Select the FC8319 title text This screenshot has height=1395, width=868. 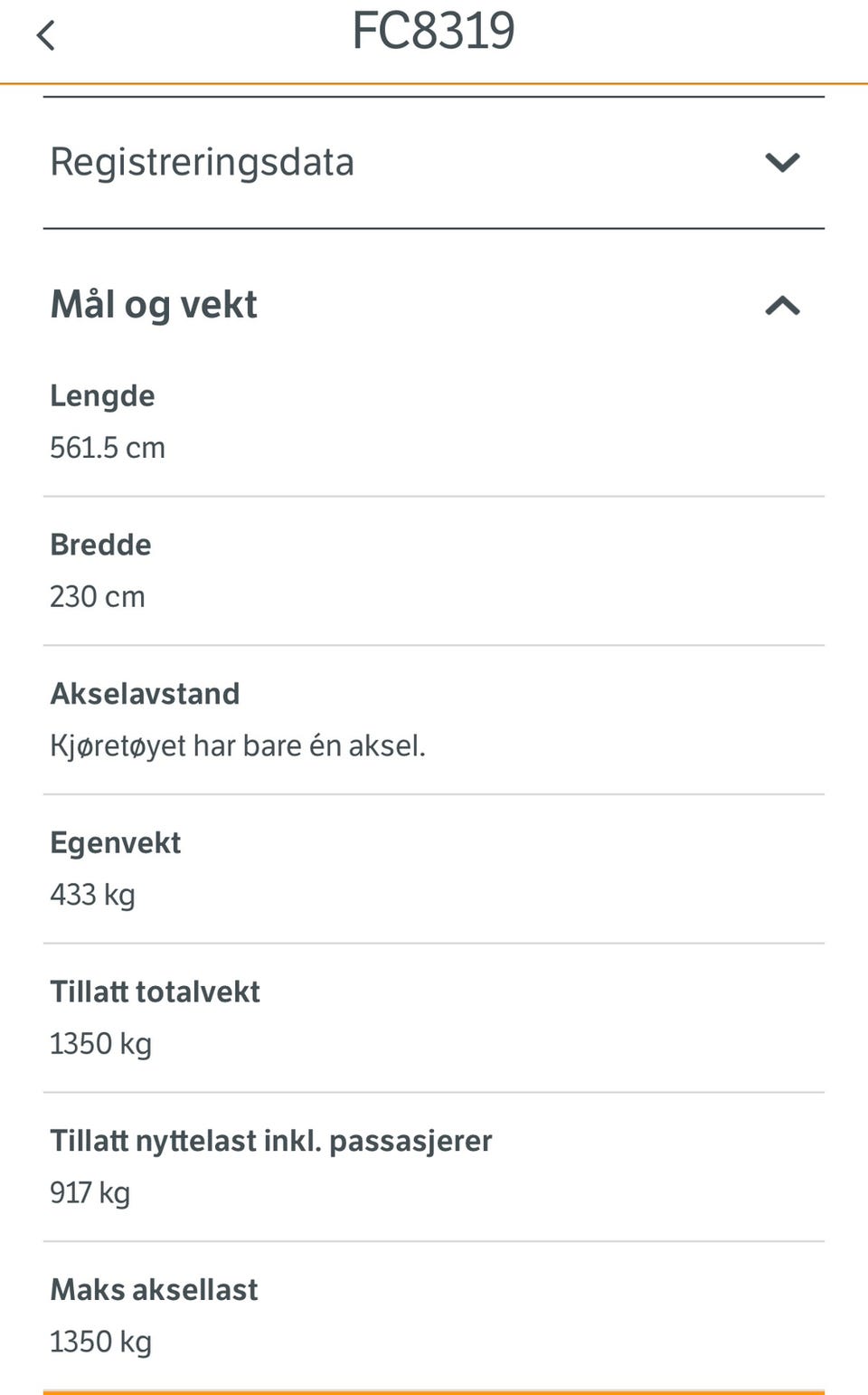click(433, 31)
